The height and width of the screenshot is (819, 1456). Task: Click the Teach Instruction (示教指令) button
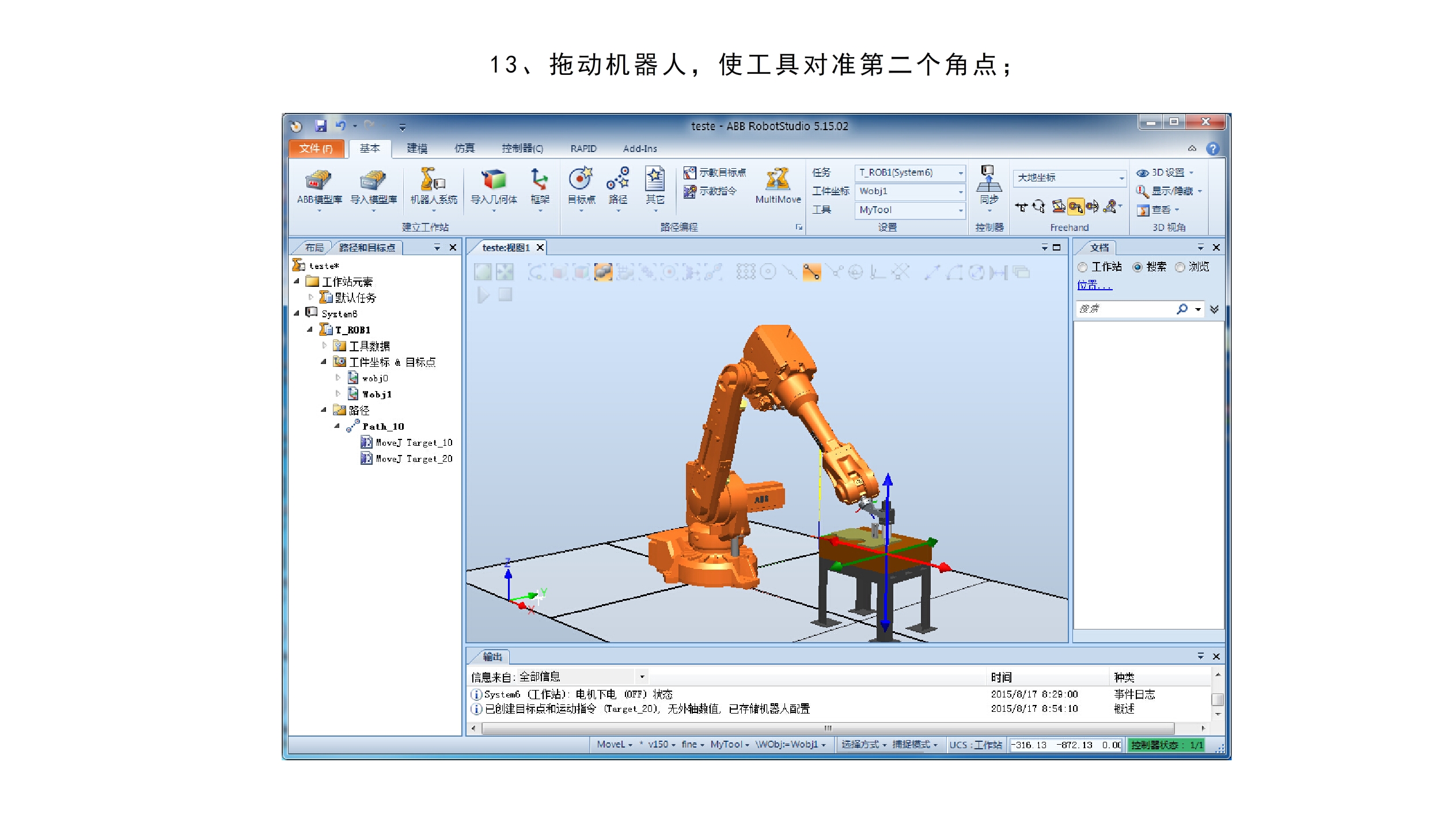[x=710, y=191]
